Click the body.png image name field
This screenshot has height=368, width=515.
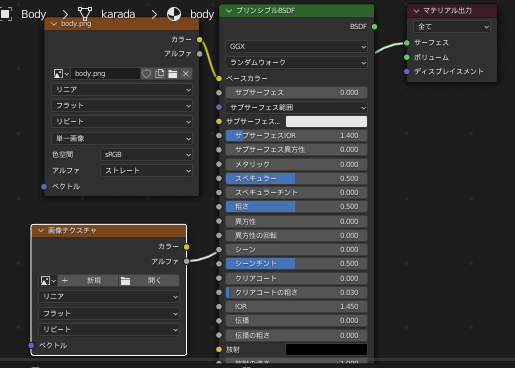[105, 74]
